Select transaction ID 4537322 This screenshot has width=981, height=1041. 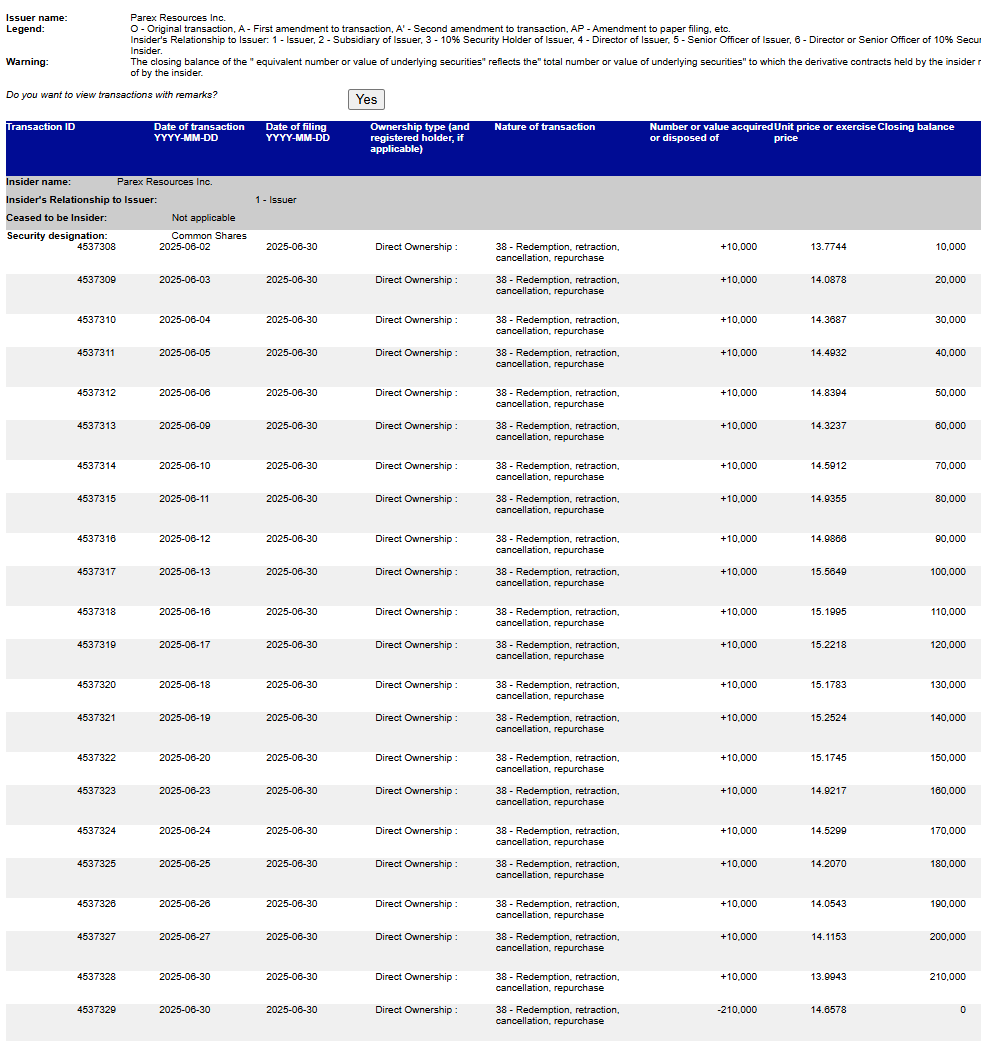tap(96, 758)
